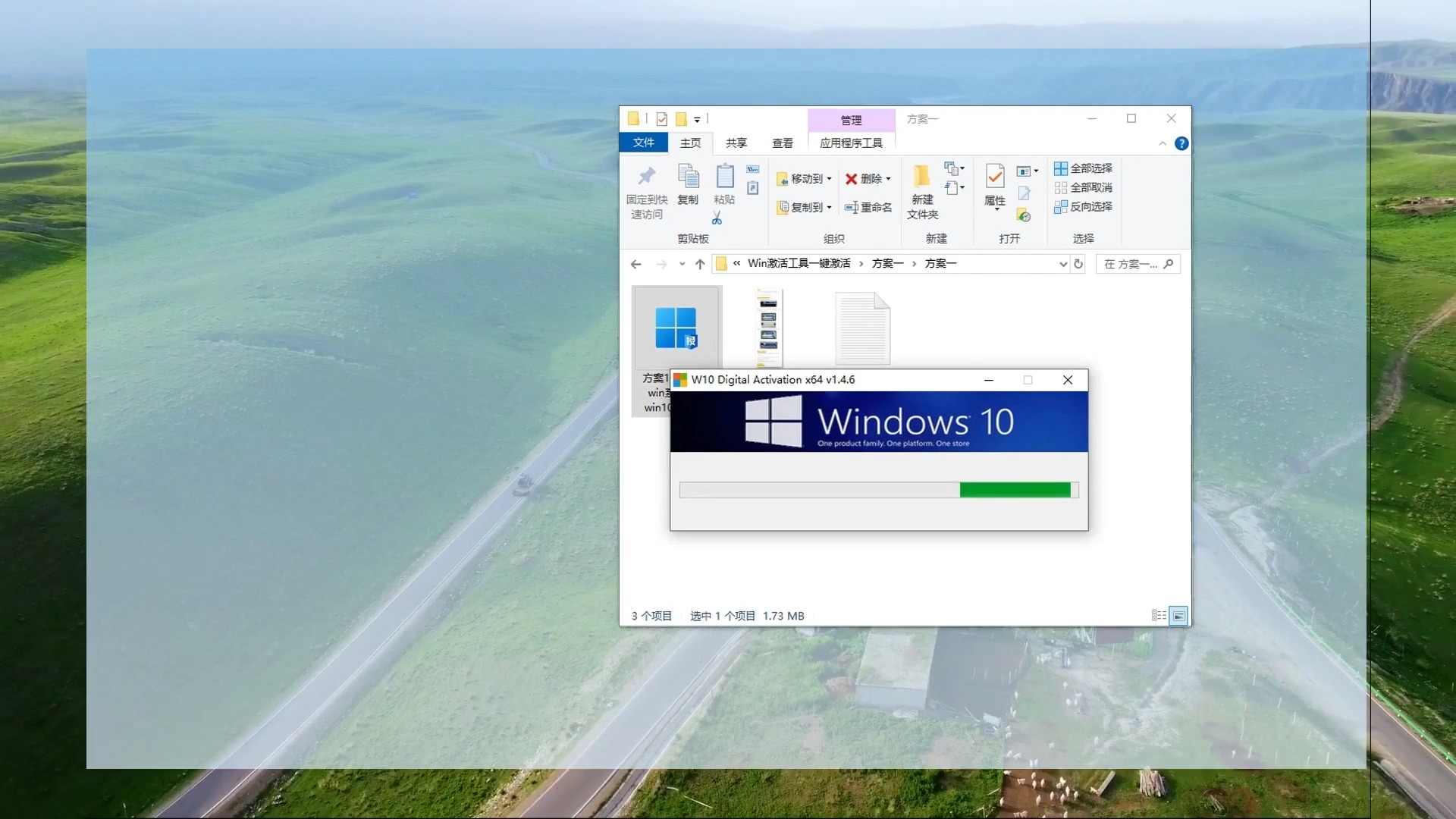Switch to large icons view in the status bar
Viewport: 1456px width, 819px height.
pyautogui.click(x=1178, y=616)
